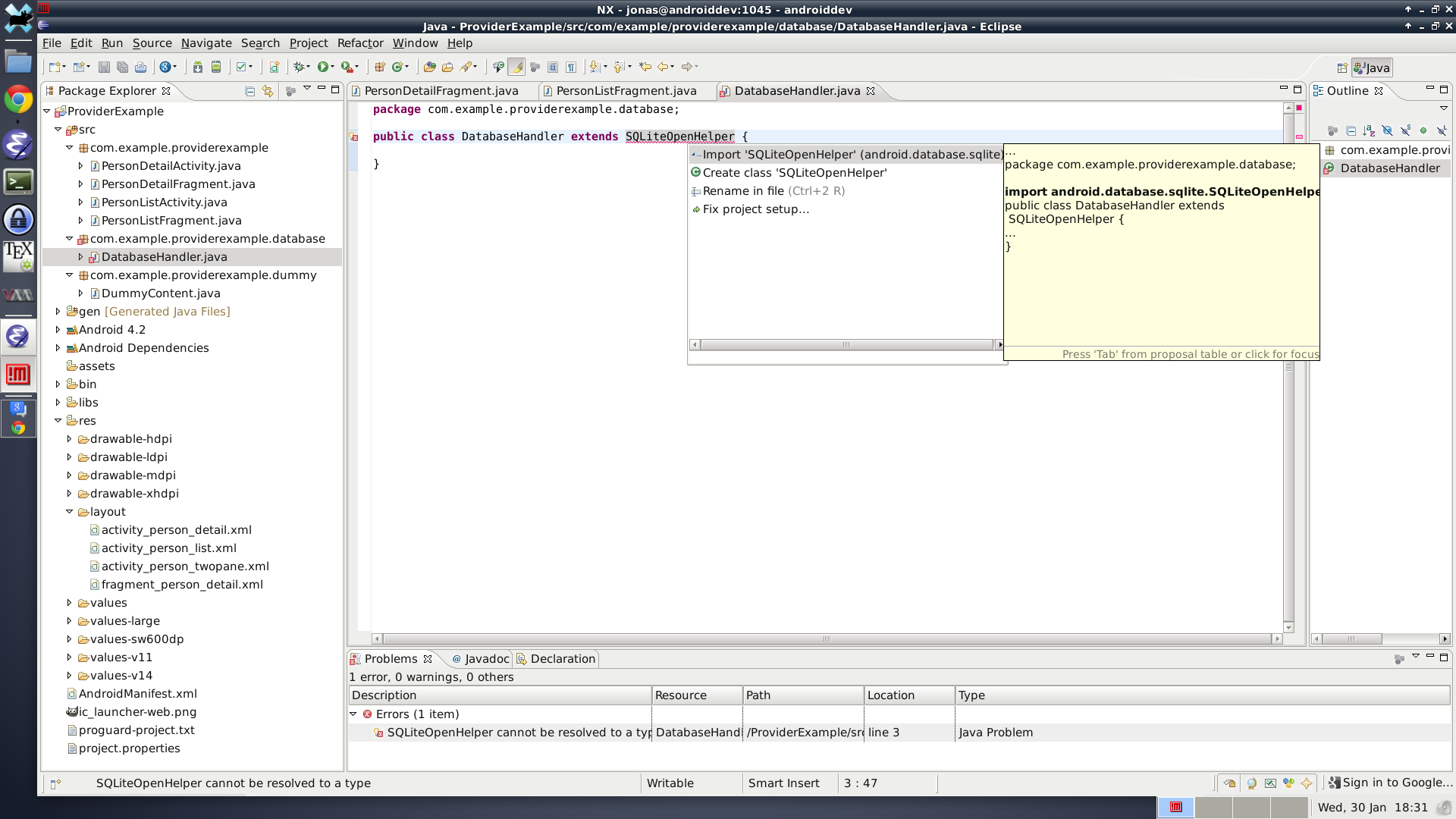Click Collapse All in Package Explorer

[249, 91]
